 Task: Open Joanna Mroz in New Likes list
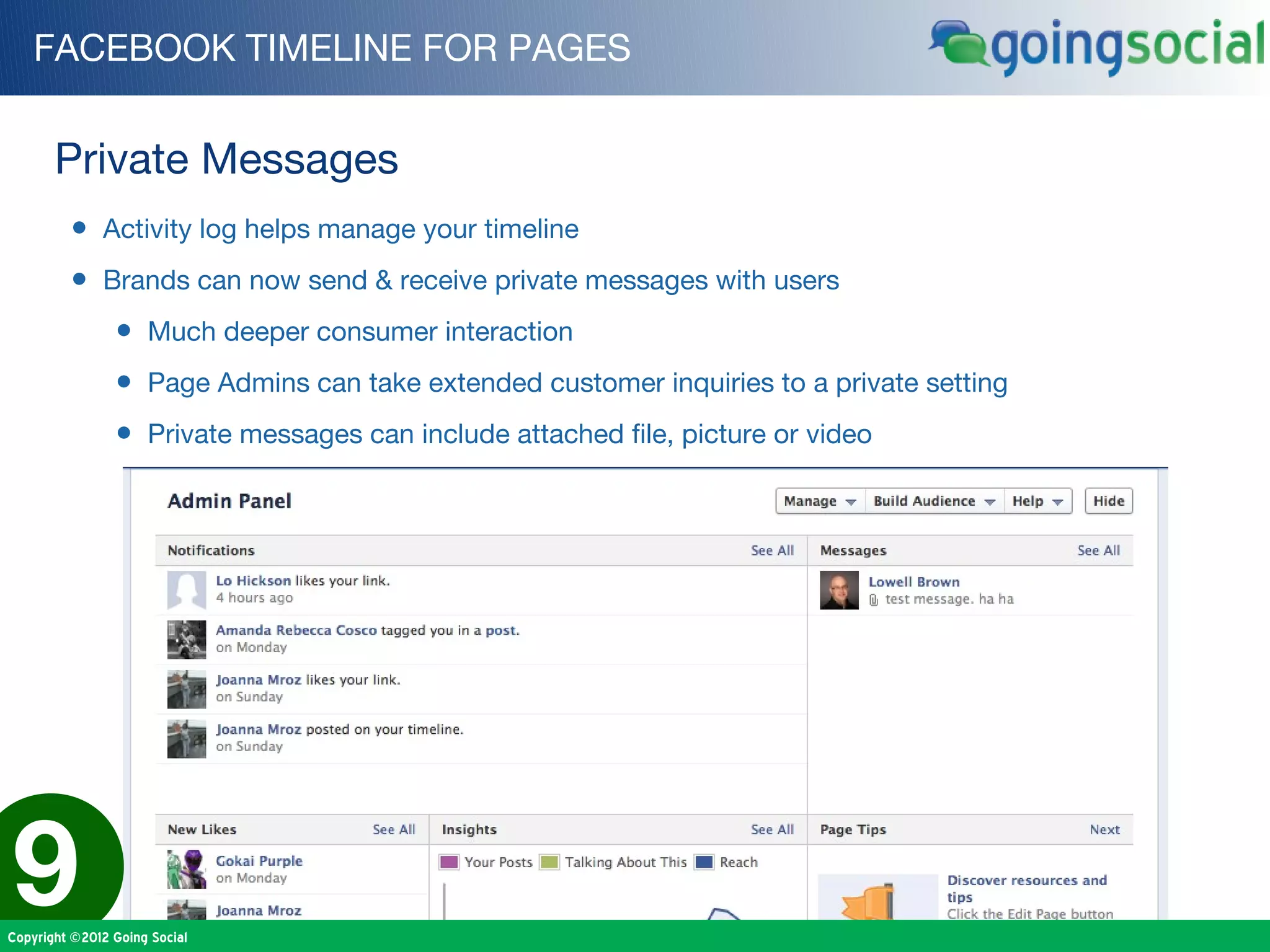coord(258,910)
